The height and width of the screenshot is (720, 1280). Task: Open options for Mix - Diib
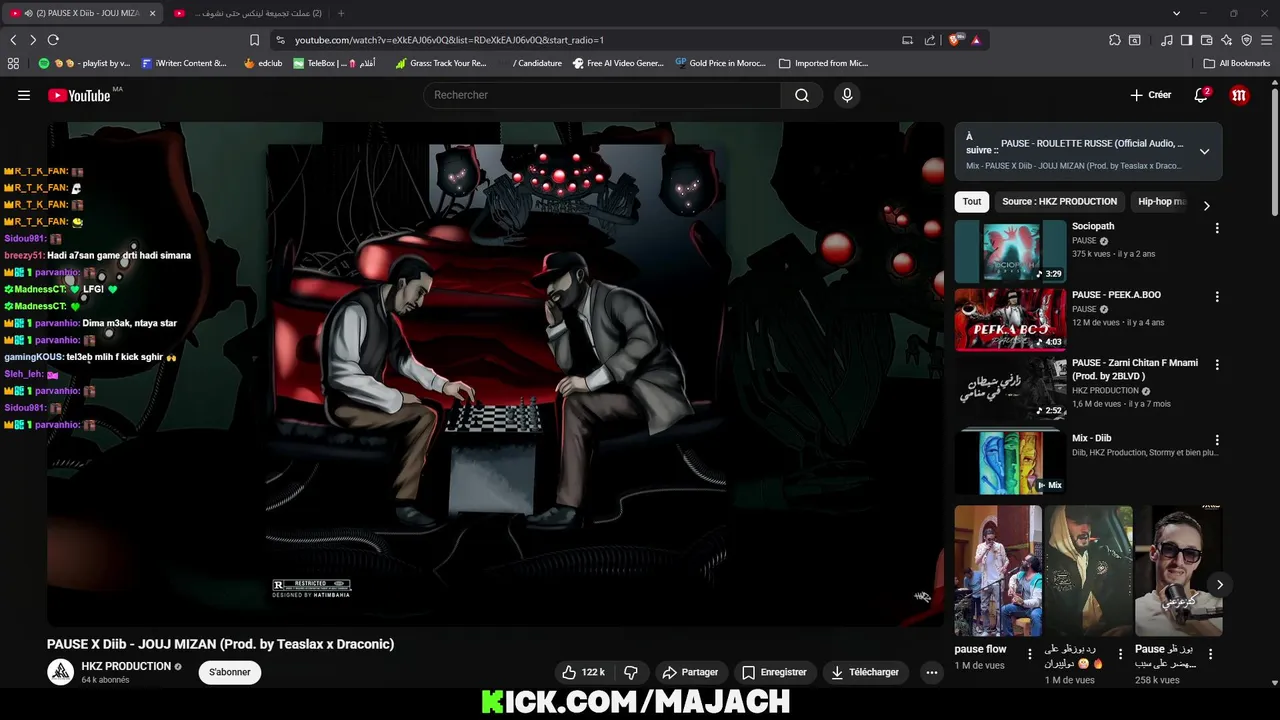[1217, 440]
